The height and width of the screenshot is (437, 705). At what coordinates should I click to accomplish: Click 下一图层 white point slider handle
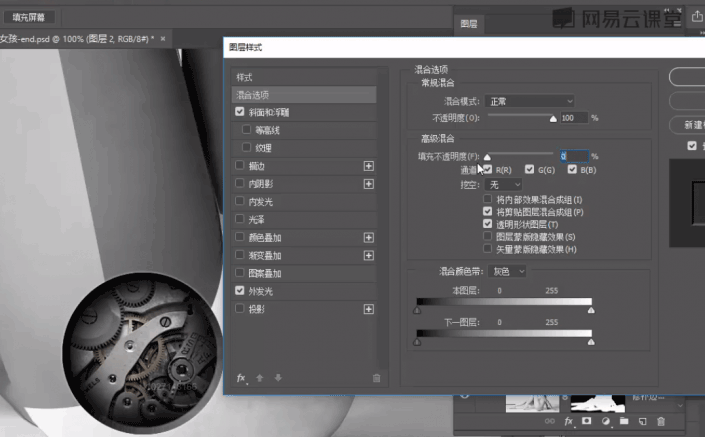[591, 342]
